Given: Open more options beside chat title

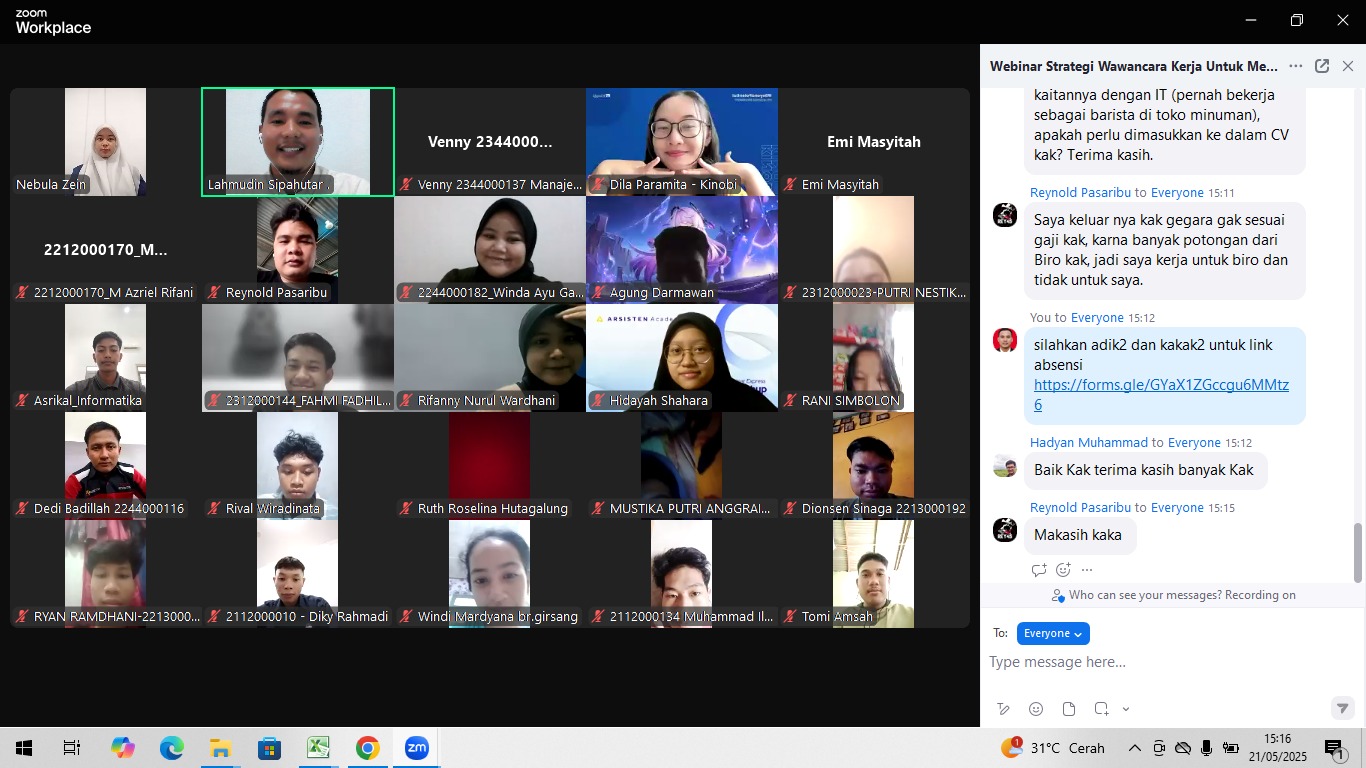Looking at the screenshot, I should [x=1296, y=66].
